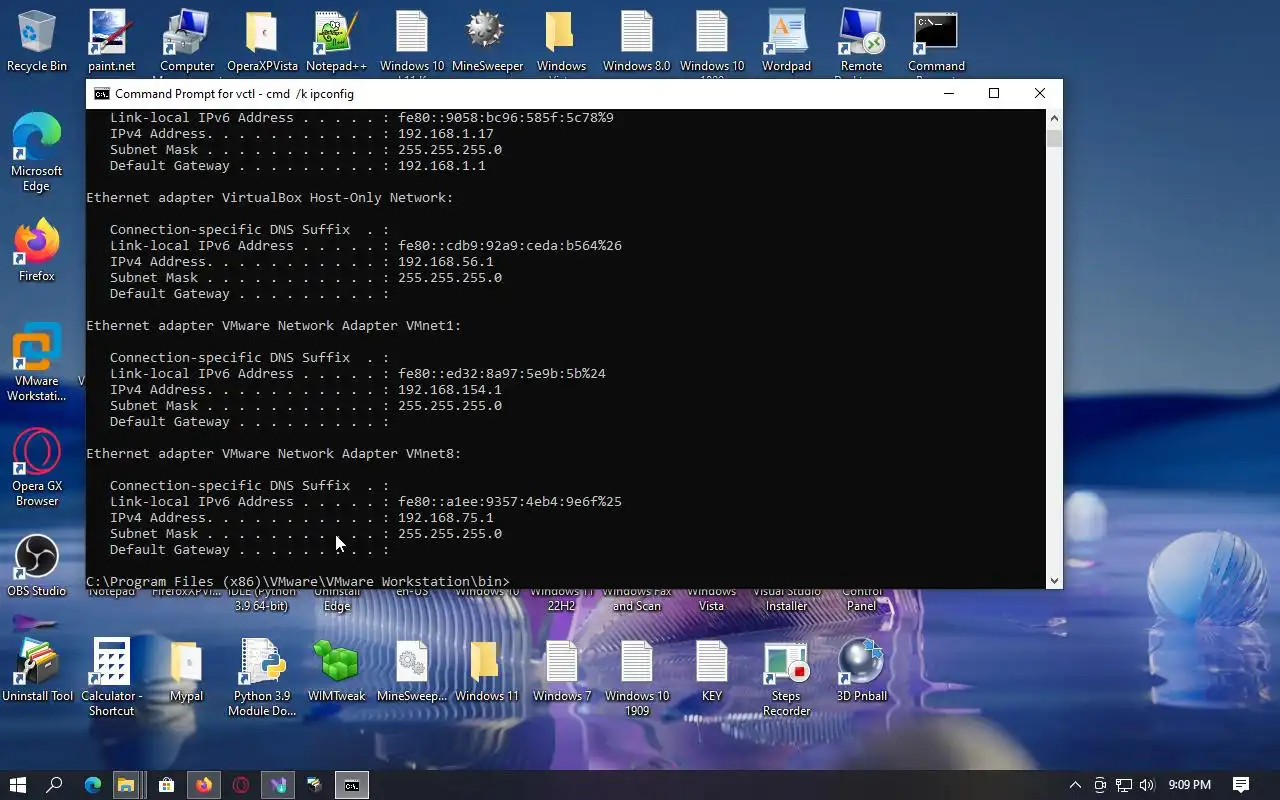1280x800 pixels.
Task: Open the OperaXPVista folder
Action: pos(262,40)
